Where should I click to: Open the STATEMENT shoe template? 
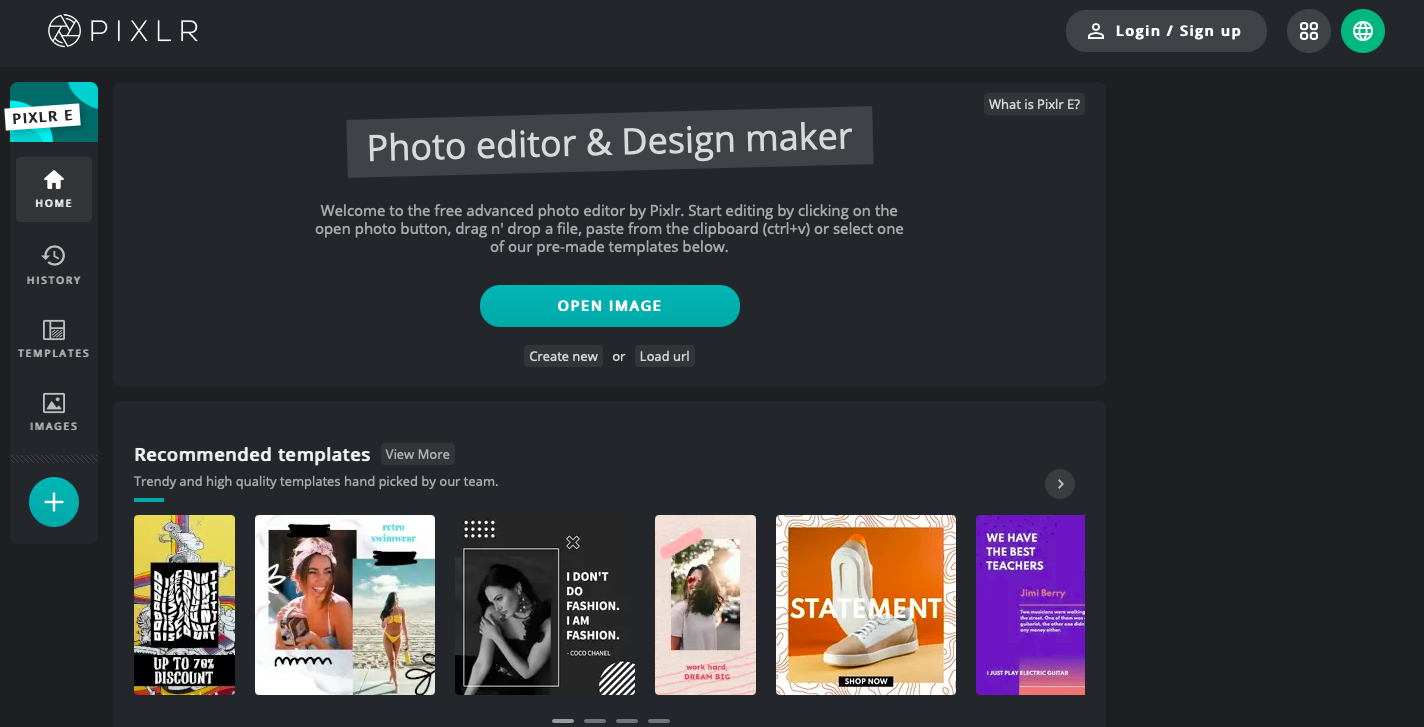tap(865, 605)
